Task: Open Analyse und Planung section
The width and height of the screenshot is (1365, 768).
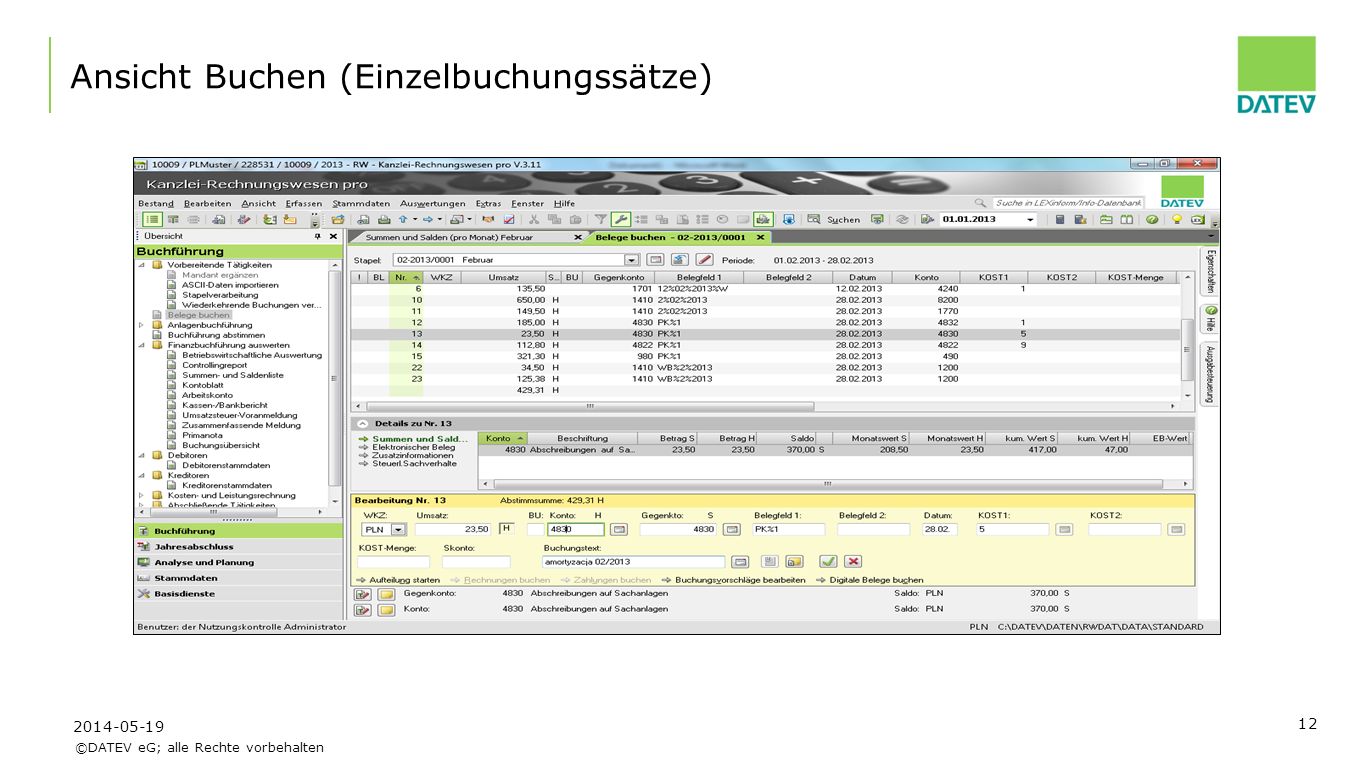Action: tap(204, 563)
